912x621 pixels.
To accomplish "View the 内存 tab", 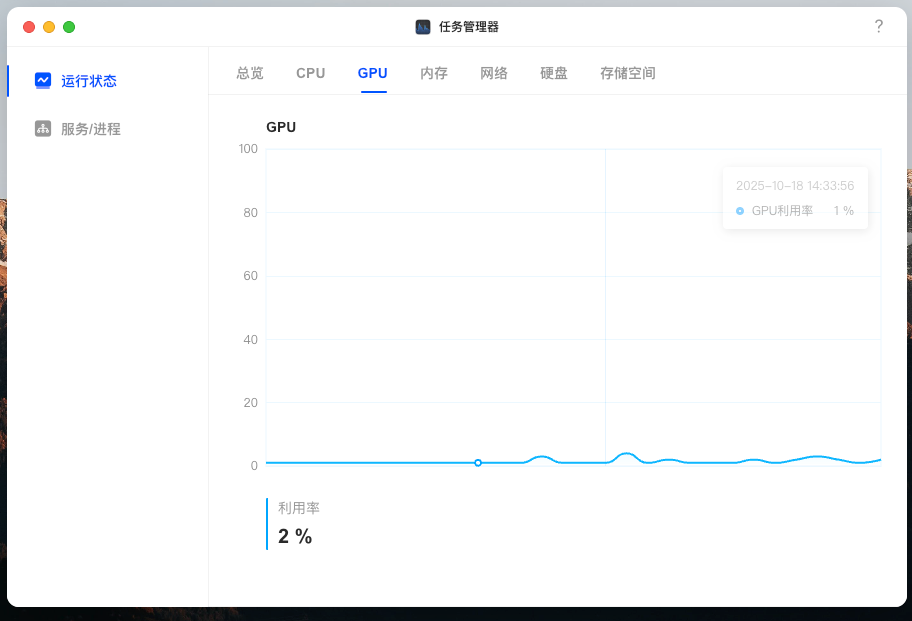I will [433, 73].
